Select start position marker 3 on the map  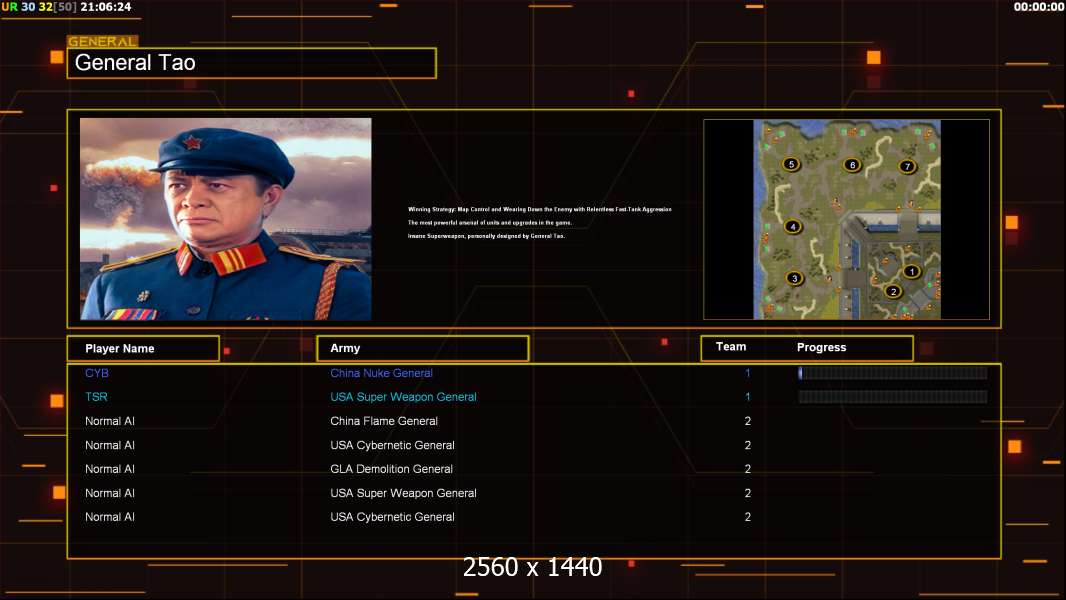(794, 278)
